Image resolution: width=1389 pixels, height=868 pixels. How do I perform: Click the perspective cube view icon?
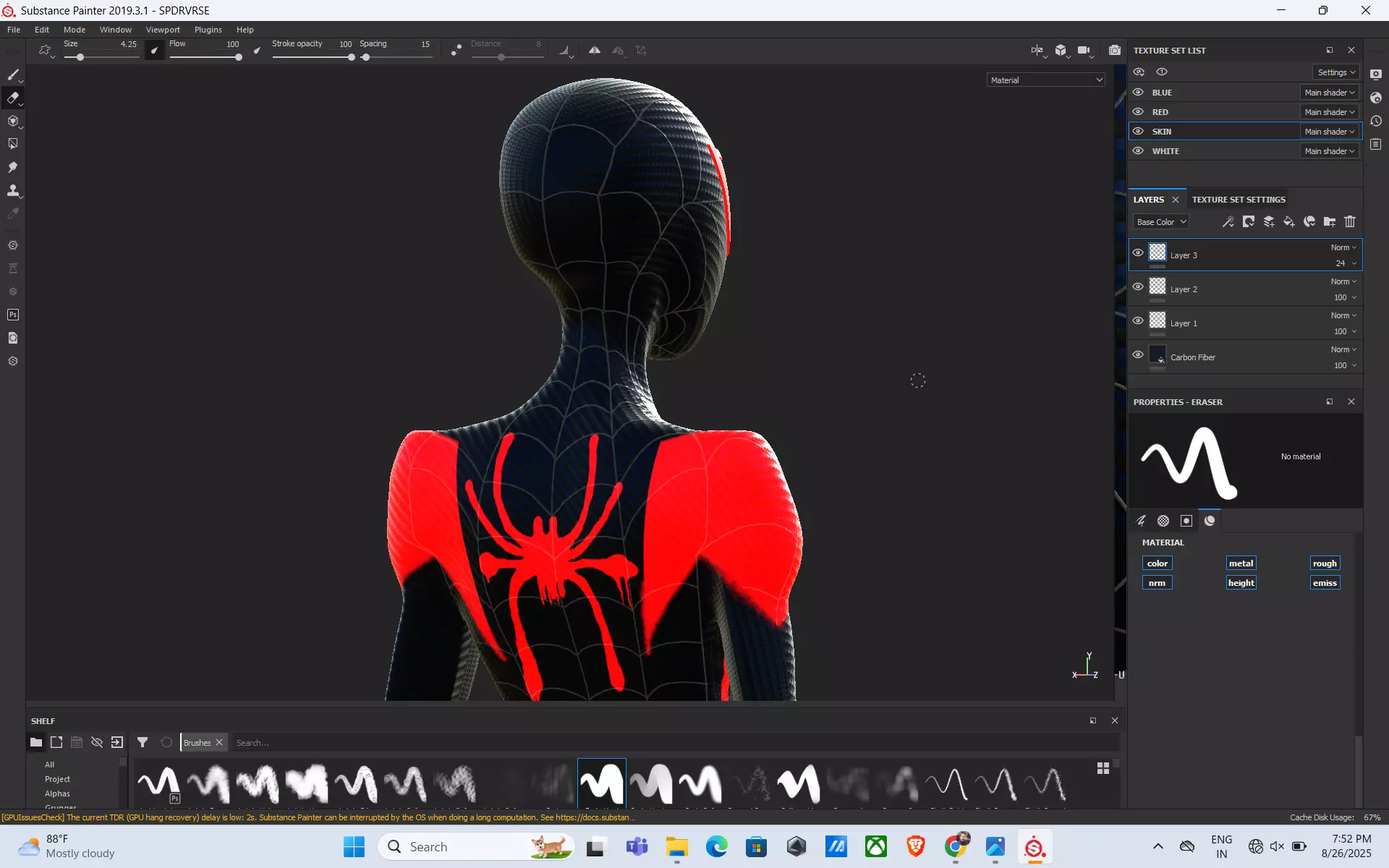point(1061,51)
